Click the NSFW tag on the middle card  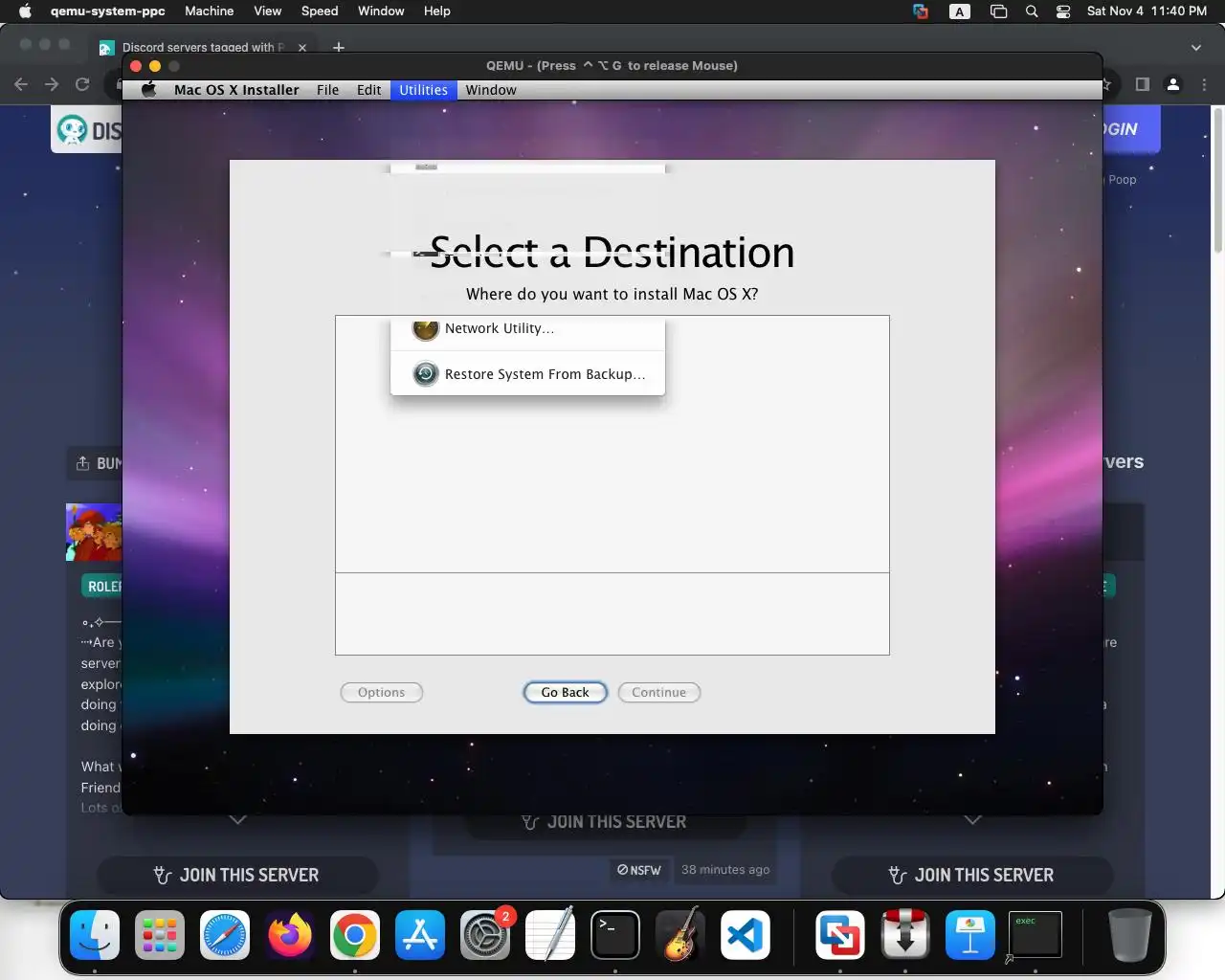639,870
